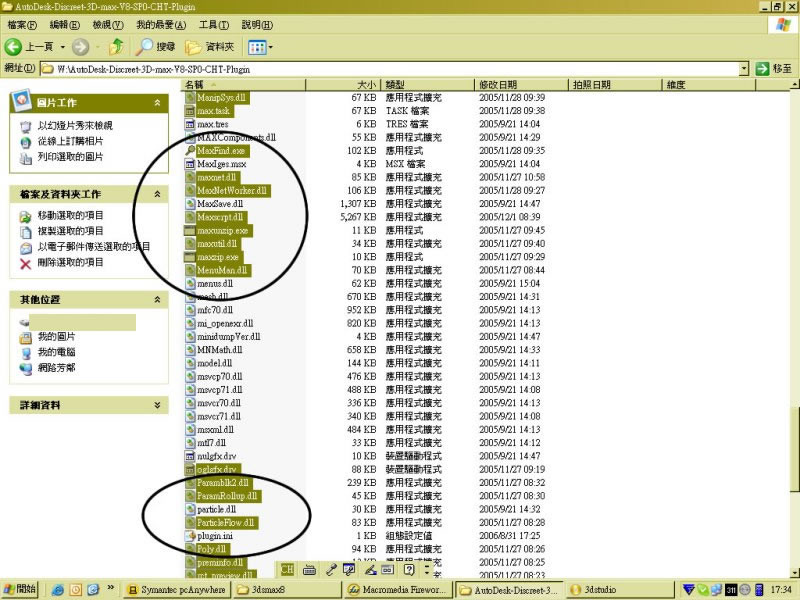Open the 編輯(E) menu
800x600 pixels.
click(x=65, y=24)
